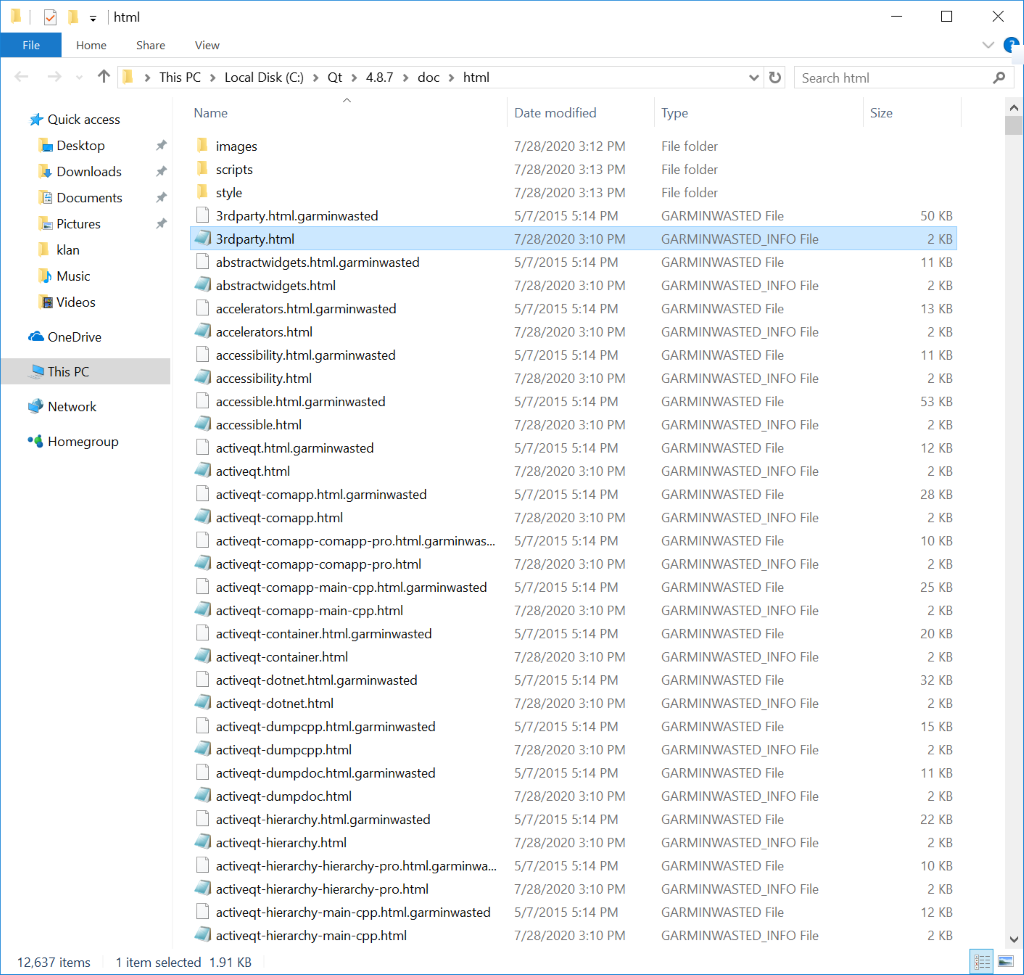
Task: Open the View ribbon tab
Action: tap(207, 45)
